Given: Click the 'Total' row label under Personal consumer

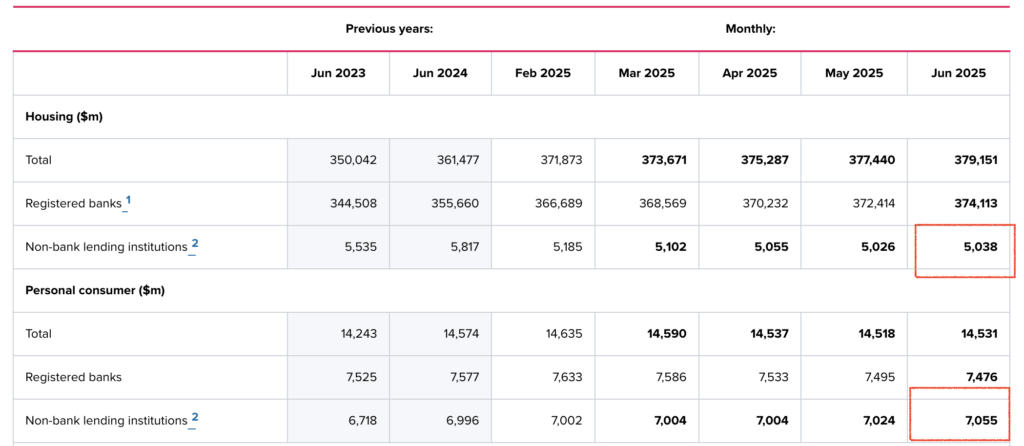Looking at the screenshot, I should coord(38,333).
